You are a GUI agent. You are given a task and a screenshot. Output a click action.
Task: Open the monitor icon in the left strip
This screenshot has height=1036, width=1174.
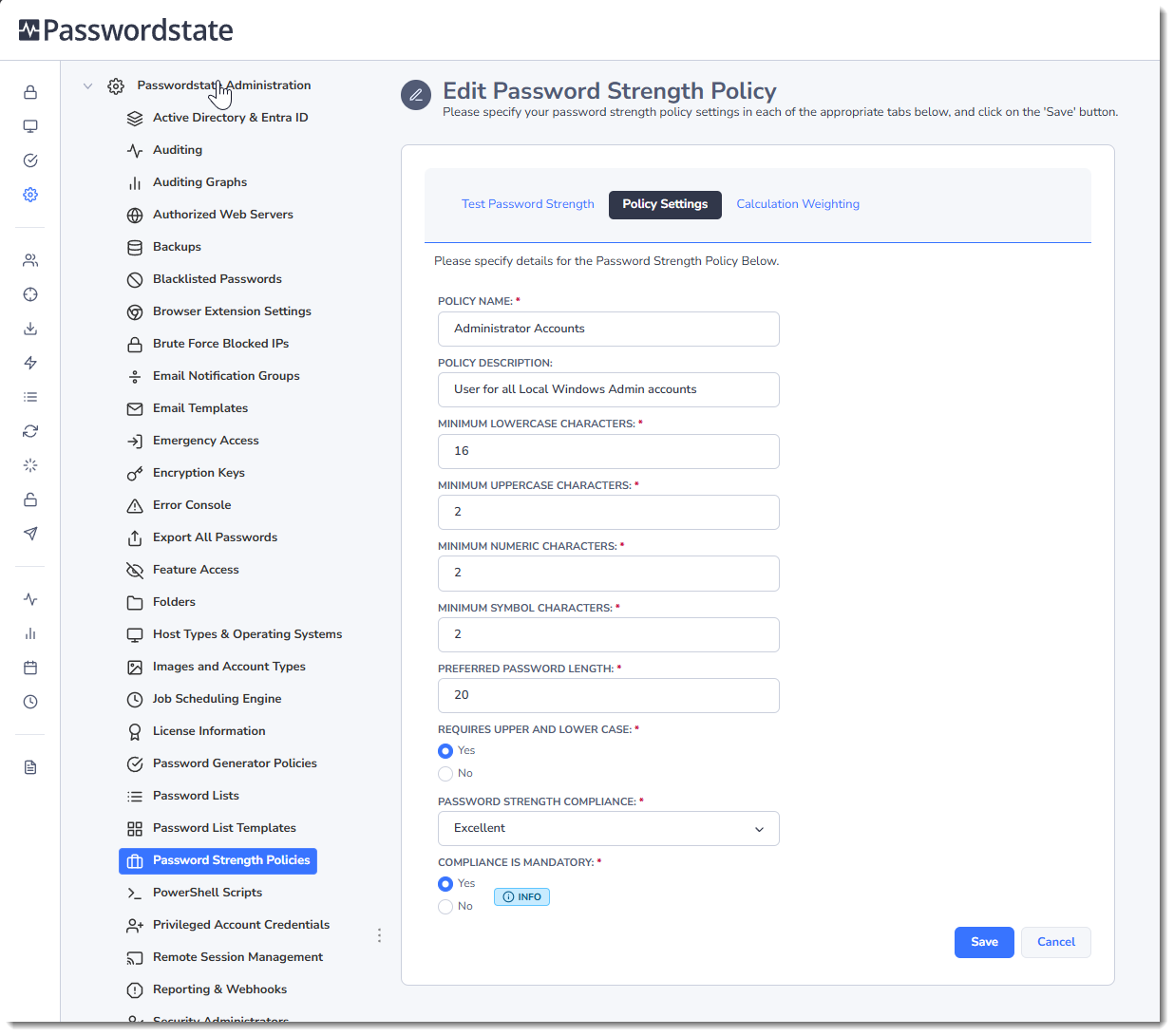click(30, 126)
